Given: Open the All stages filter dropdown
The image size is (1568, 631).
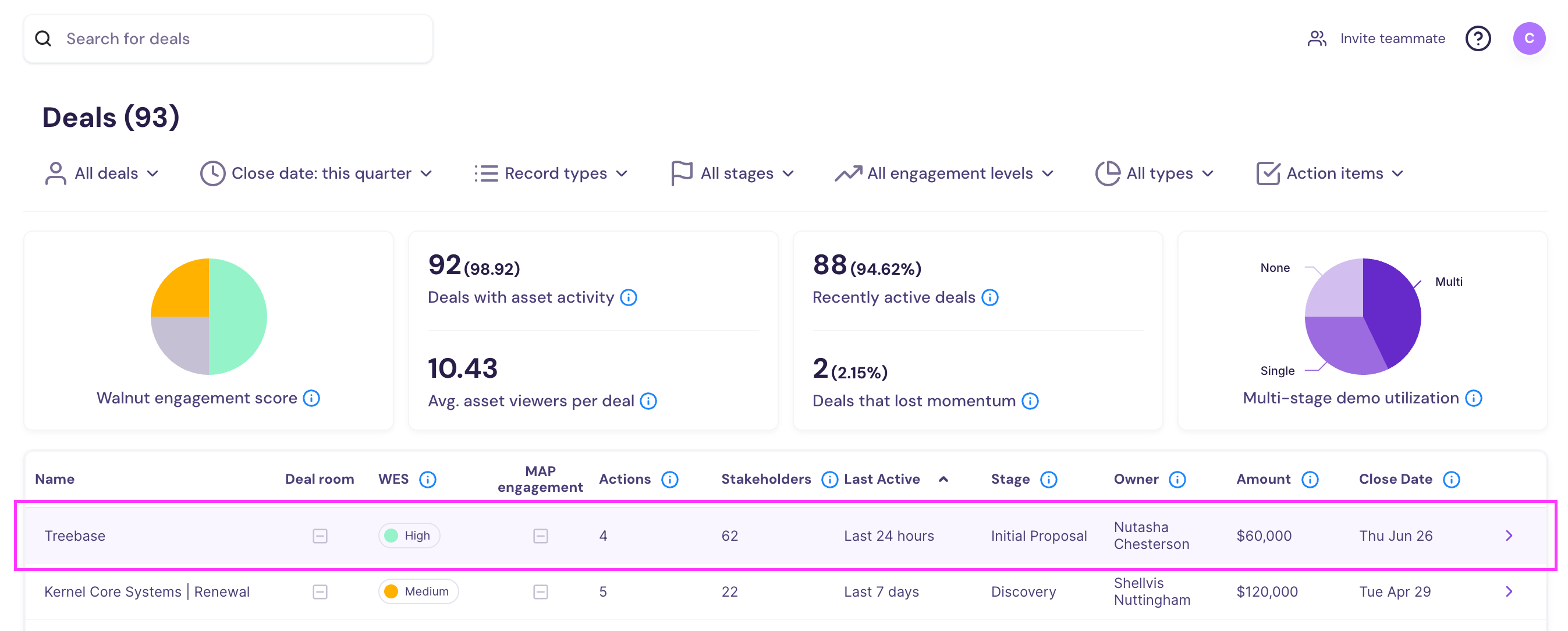Looking at the screenshot, I should click(732, 173).
